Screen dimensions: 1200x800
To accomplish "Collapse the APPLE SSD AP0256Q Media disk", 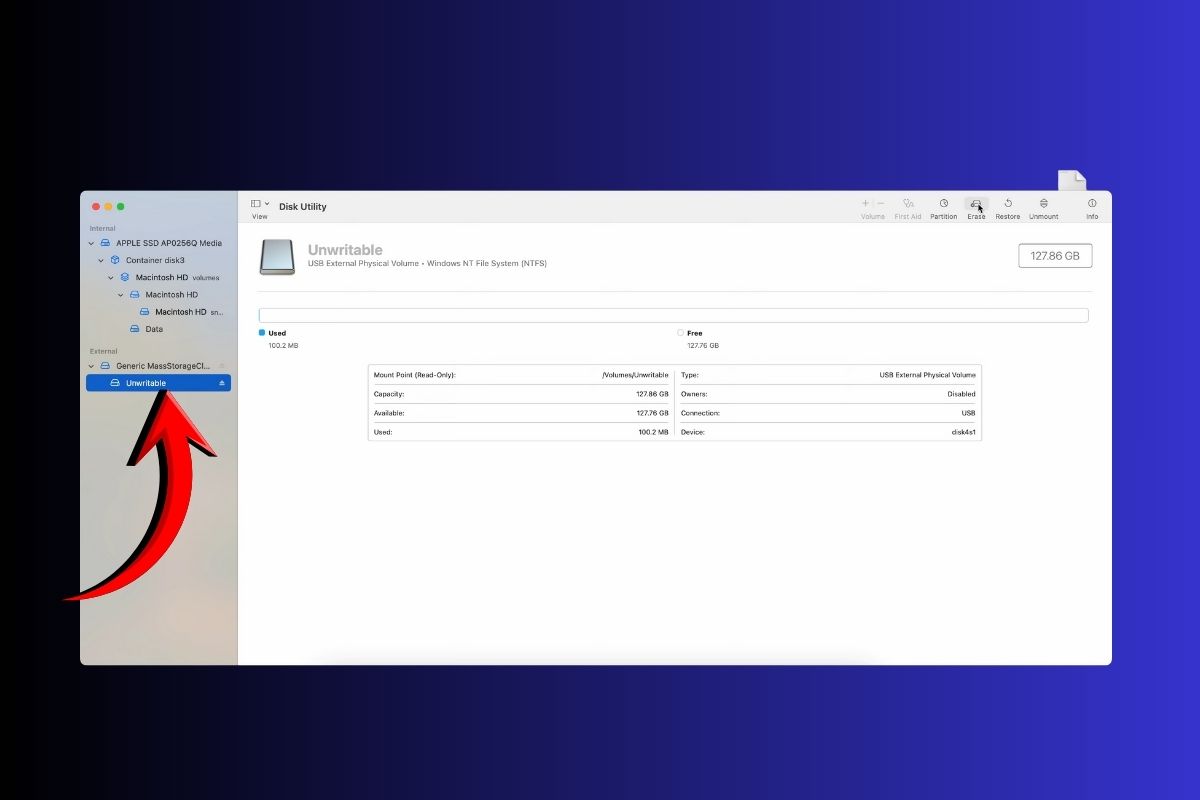I will tap(92, 243).
